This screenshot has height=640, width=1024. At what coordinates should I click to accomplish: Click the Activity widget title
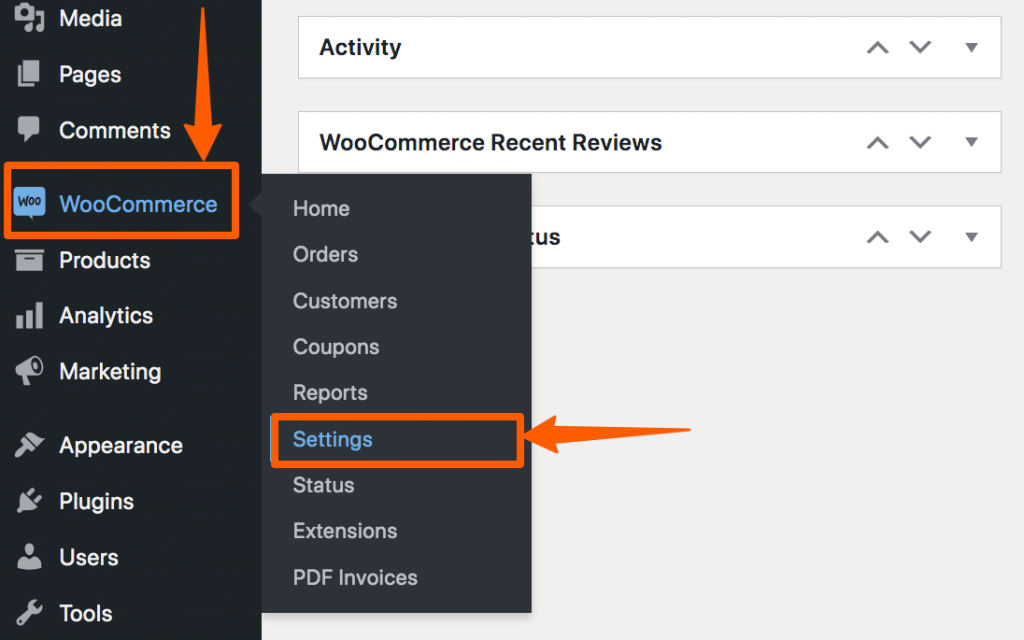[360, 48]
